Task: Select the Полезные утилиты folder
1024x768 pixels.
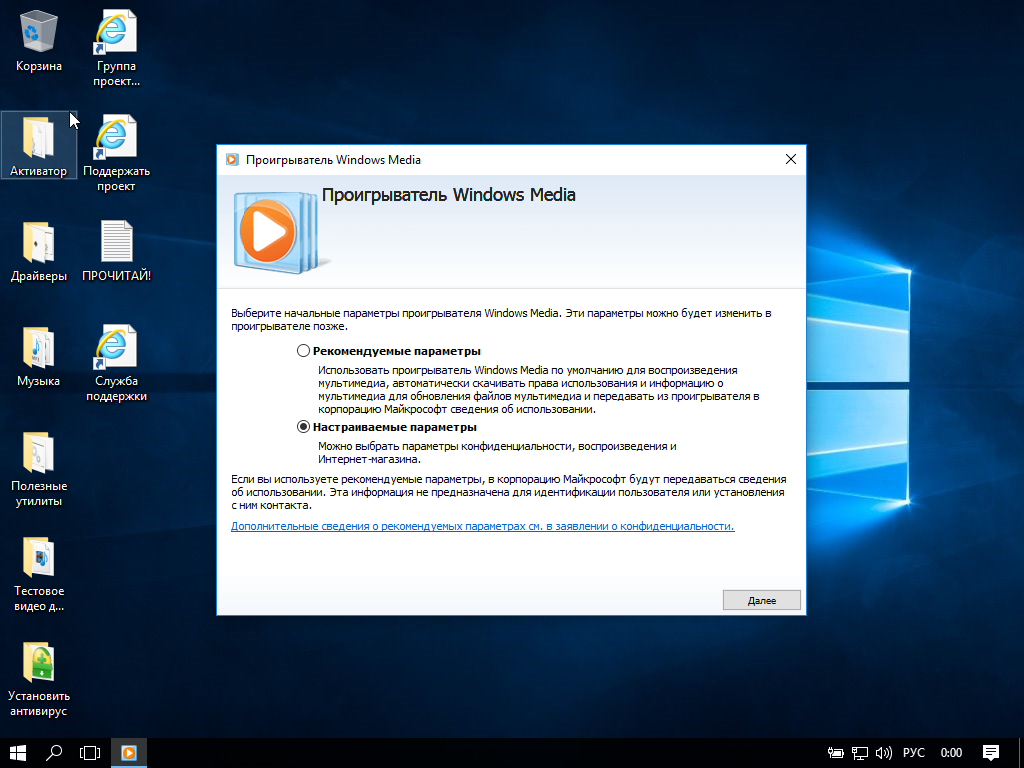Action: click(39, 468)
